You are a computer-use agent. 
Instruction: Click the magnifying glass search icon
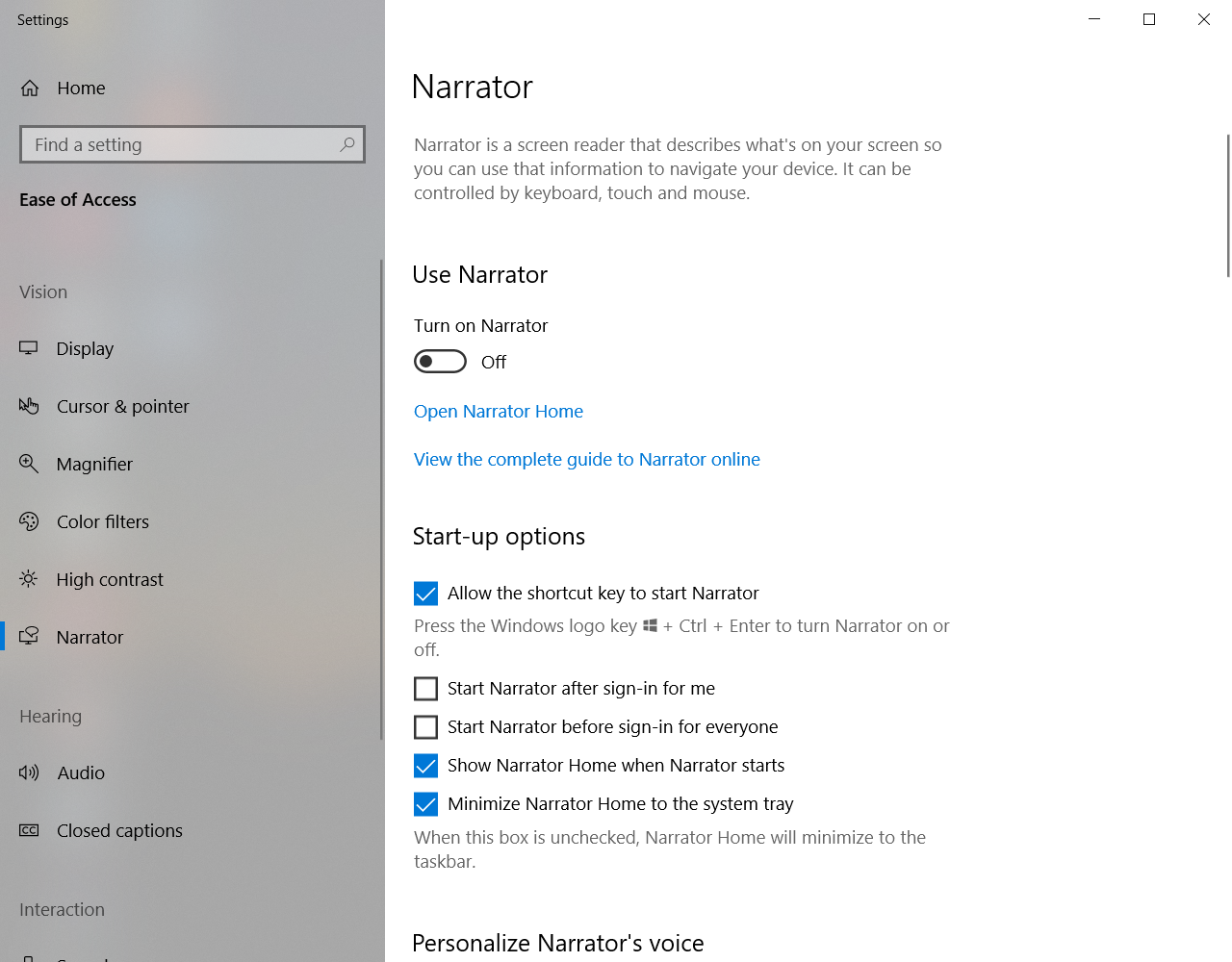pos(347,144)
